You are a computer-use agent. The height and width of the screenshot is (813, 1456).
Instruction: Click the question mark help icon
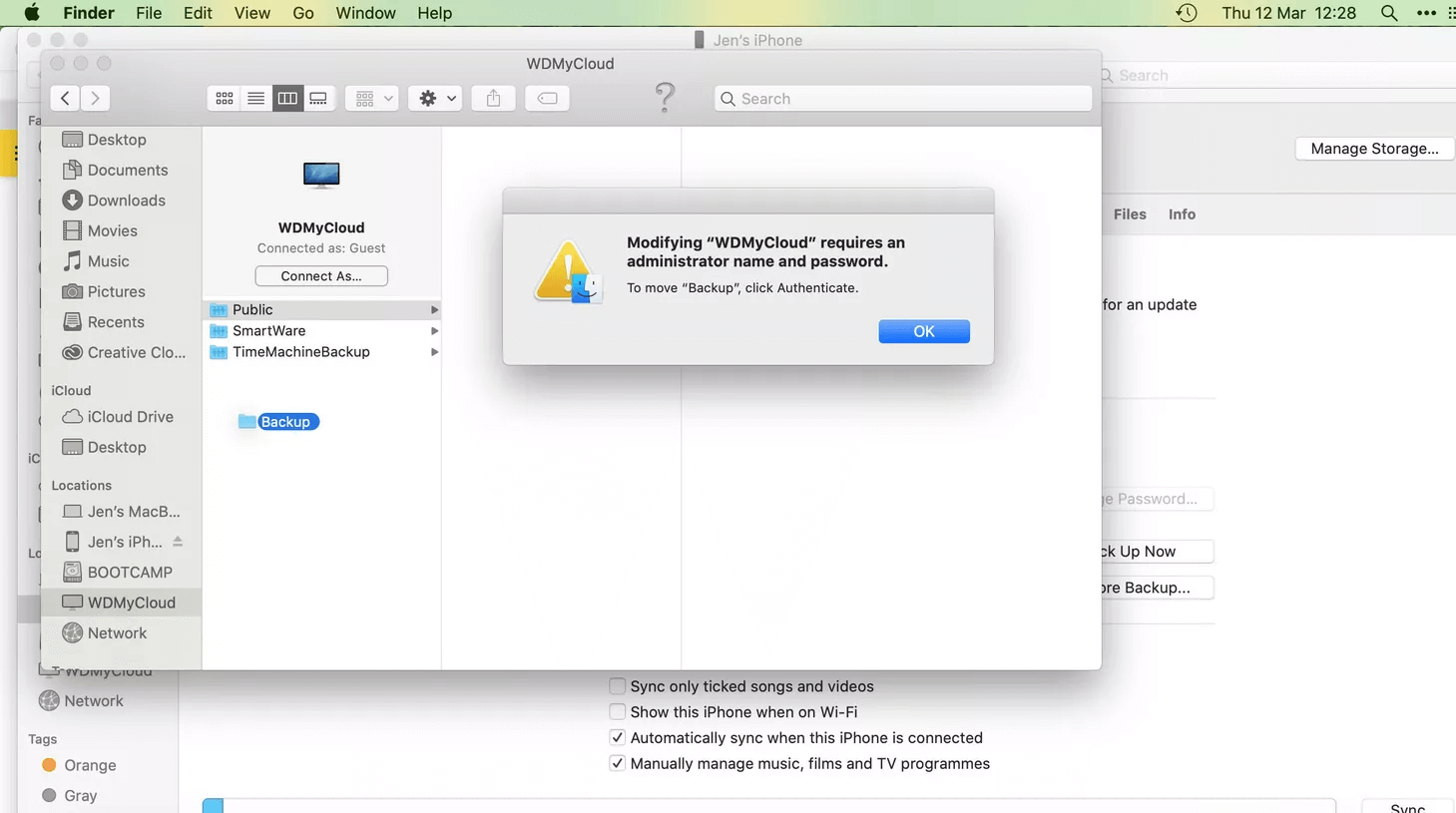[x=665, y=98]
